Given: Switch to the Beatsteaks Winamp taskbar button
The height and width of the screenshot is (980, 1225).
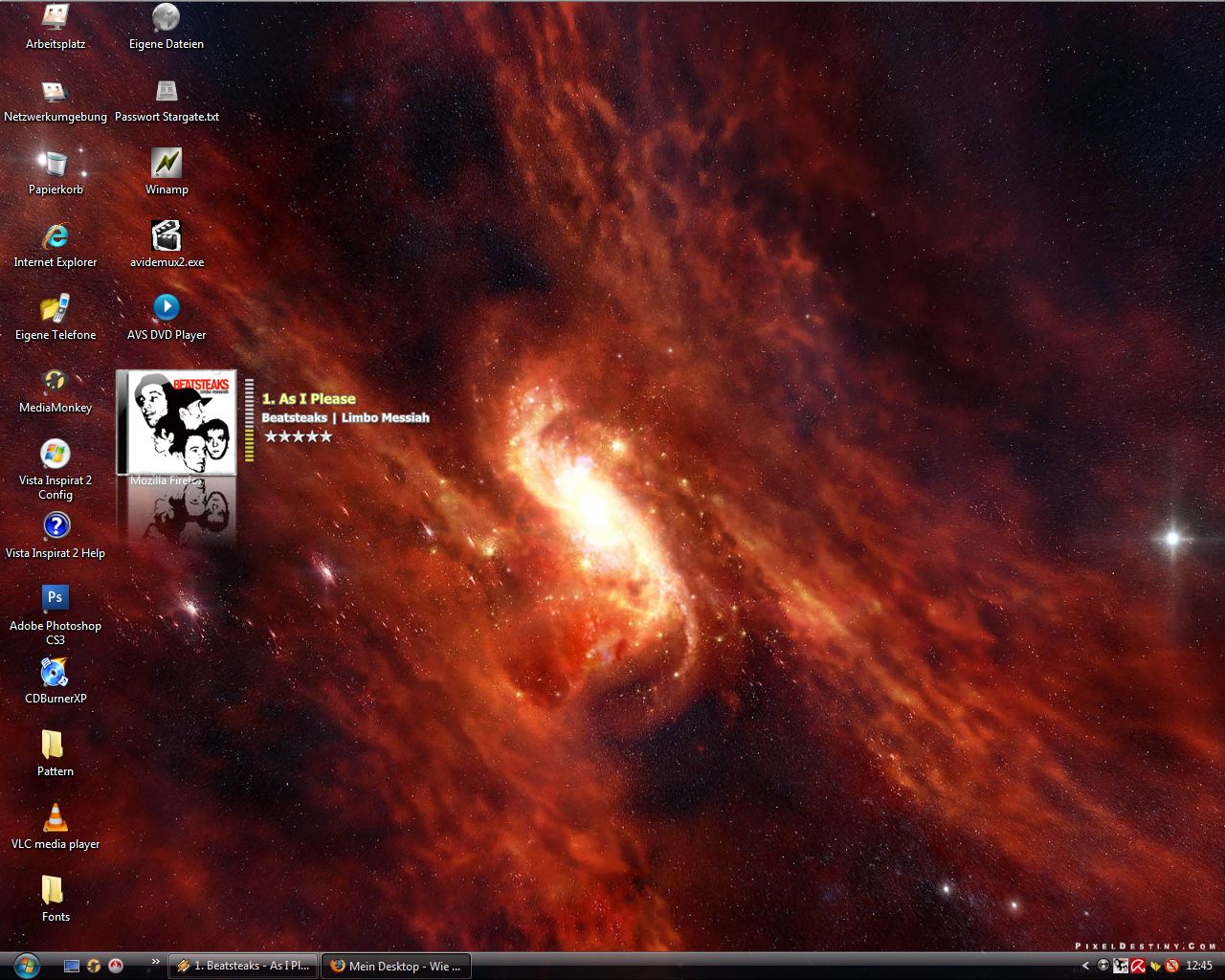Looking at the screenshot, I should (244, 966).
